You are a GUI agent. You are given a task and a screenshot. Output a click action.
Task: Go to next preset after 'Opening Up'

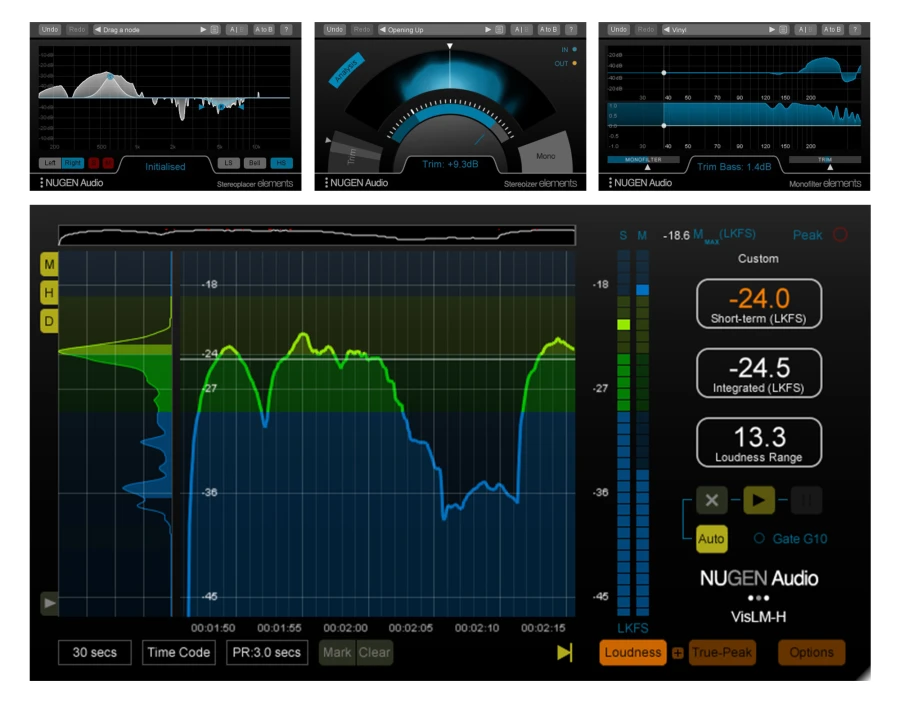coord(488,29)
